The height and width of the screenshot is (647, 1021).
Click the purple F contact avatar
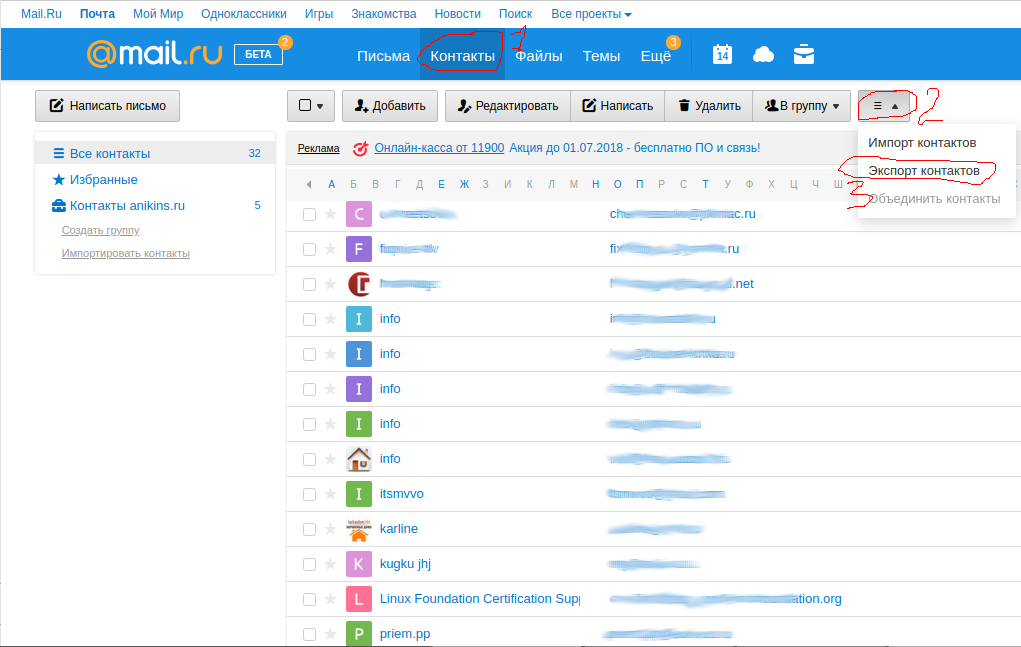click(x=359, y=249)
